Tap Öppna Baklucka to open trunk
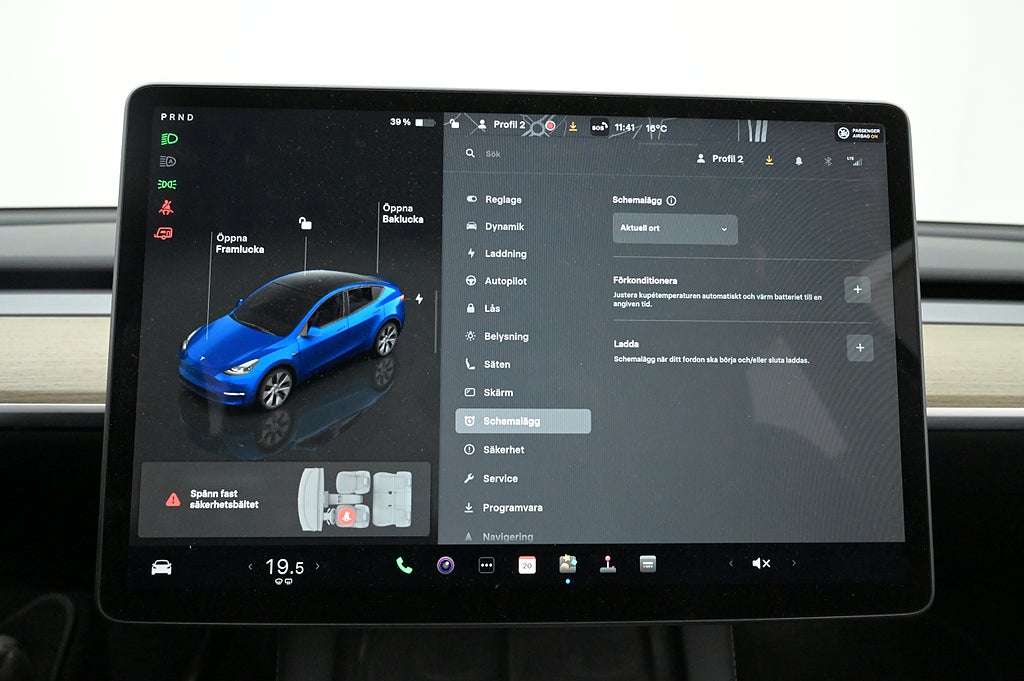 pyautogui.click(x=402, y=214)
